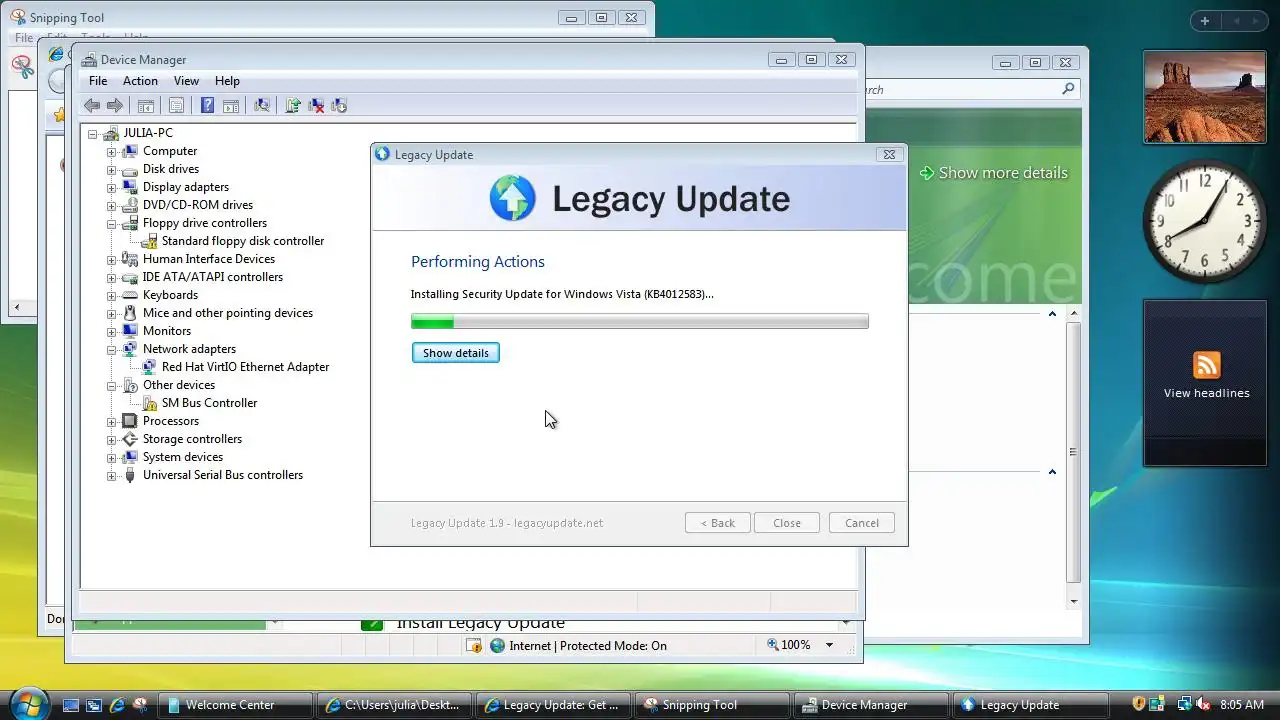Viewport: 1280px width, 720px height.
Task: Open the Help menu in Device Manager
Action: coord(227,81)
